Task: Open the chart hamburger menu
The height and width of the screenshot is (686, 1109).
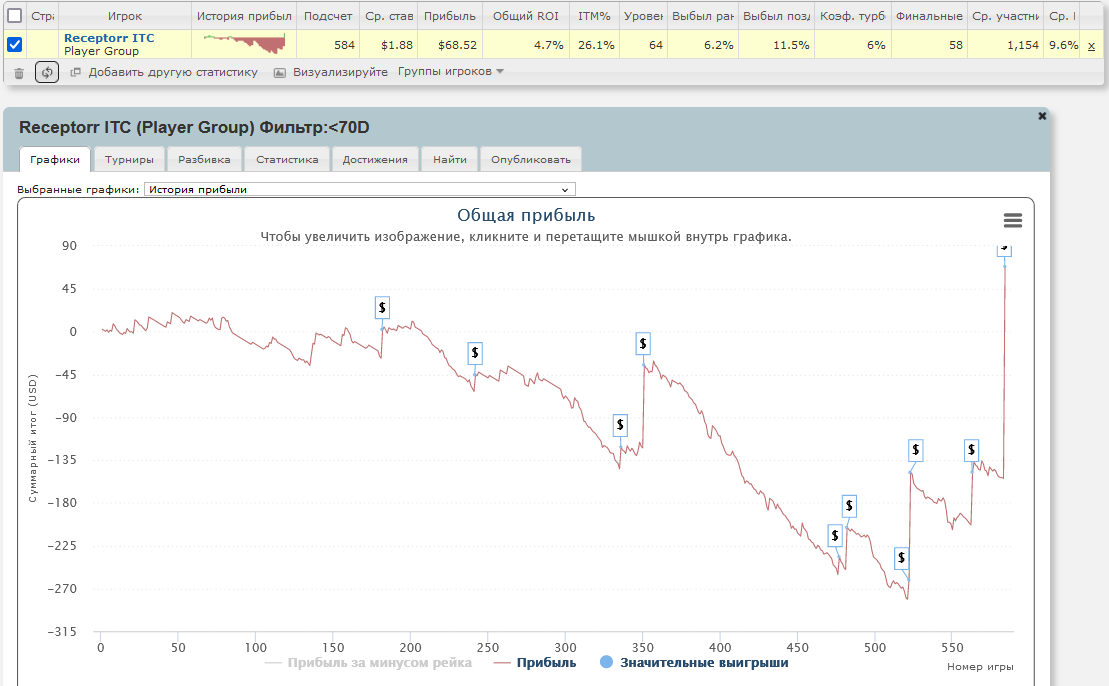Action: [x=1013, y=221]
